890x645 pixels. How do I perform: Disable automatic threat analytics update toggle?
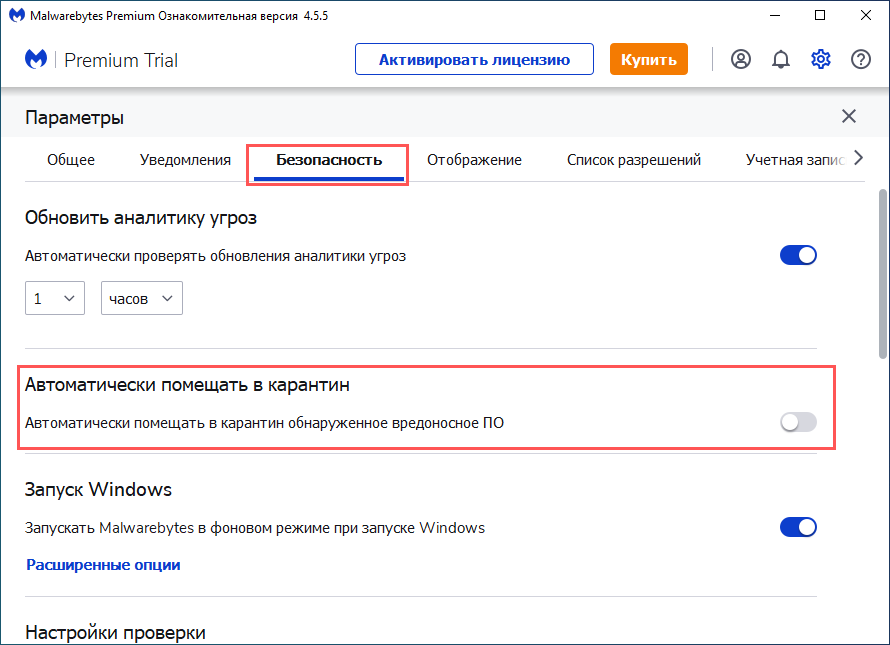pos(798,256)
